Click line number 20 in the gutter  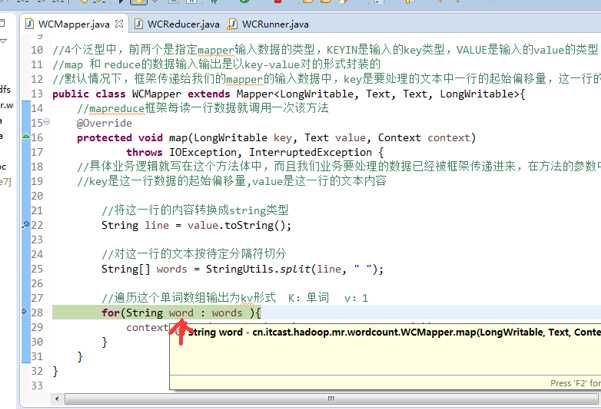pyautogui.click(x=37, y=196)
